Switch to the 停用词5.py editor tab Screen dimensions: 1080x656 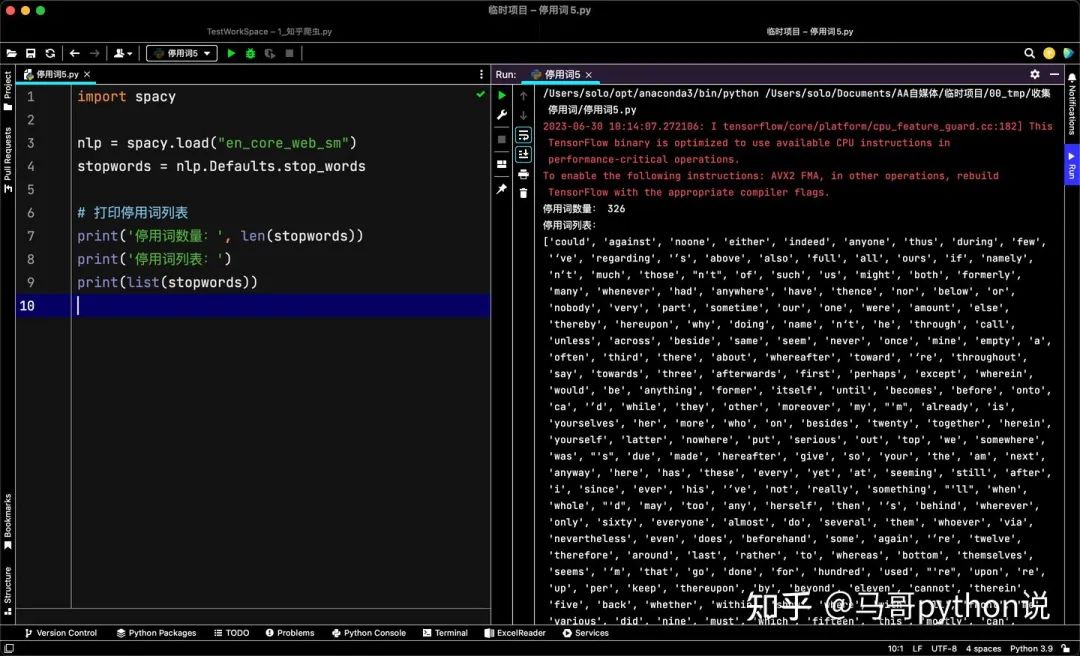57,74
